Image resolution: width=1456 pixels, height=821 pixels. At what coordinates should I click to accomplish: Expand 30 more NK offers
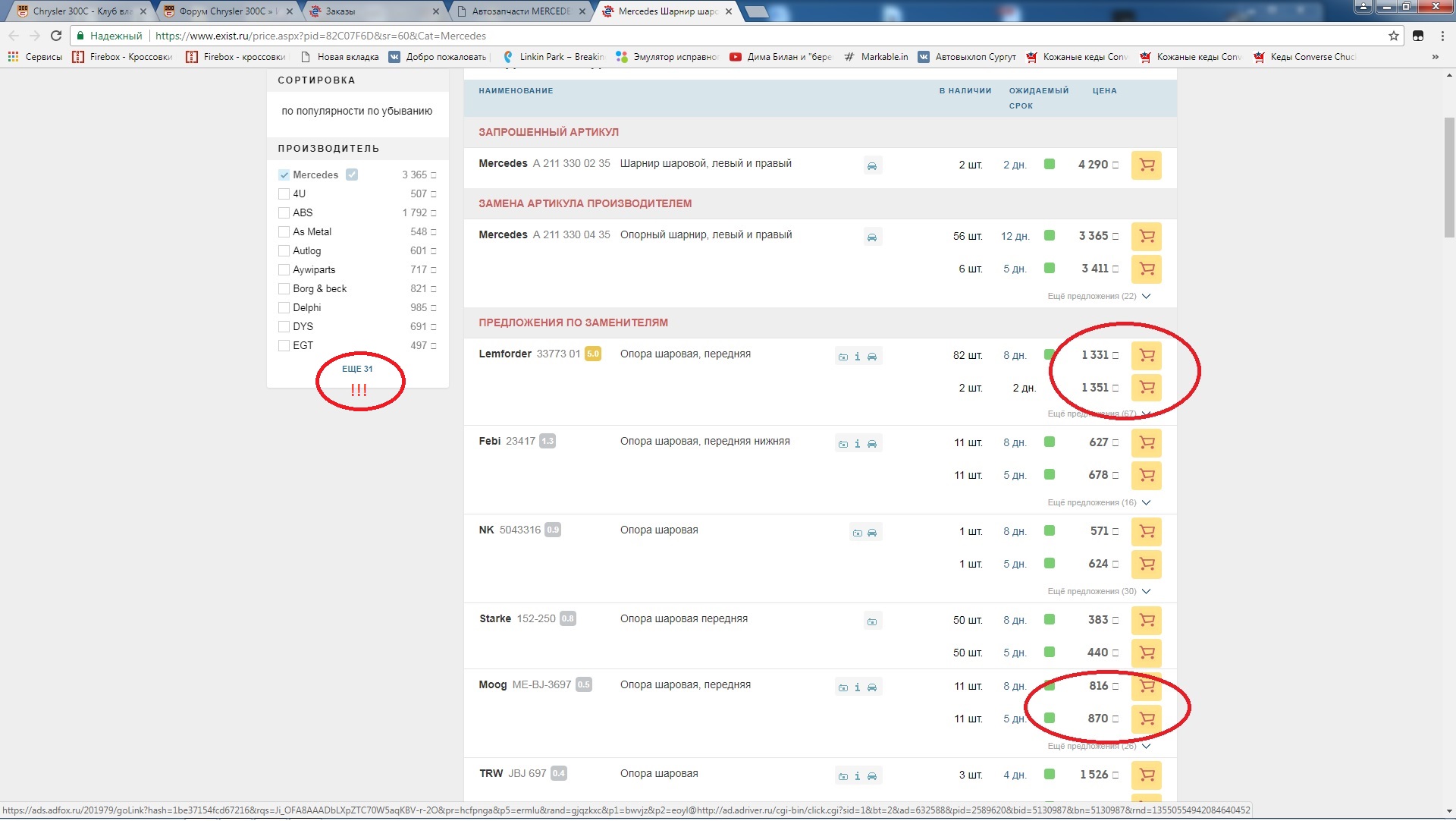pos(1099,591)
